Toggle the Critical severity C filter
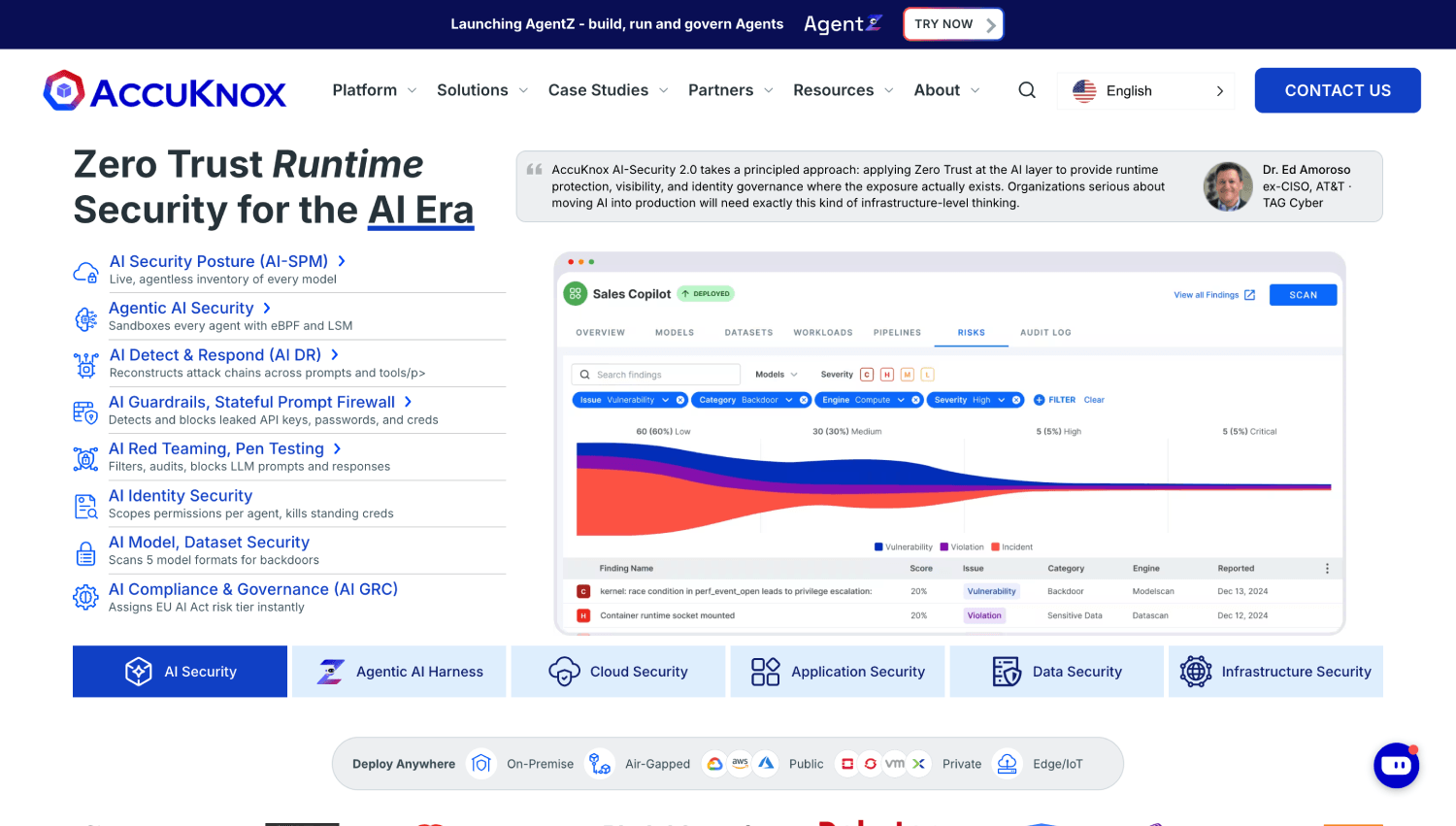The height and width of the screenshot is (826, 1456). pos(867,375)
